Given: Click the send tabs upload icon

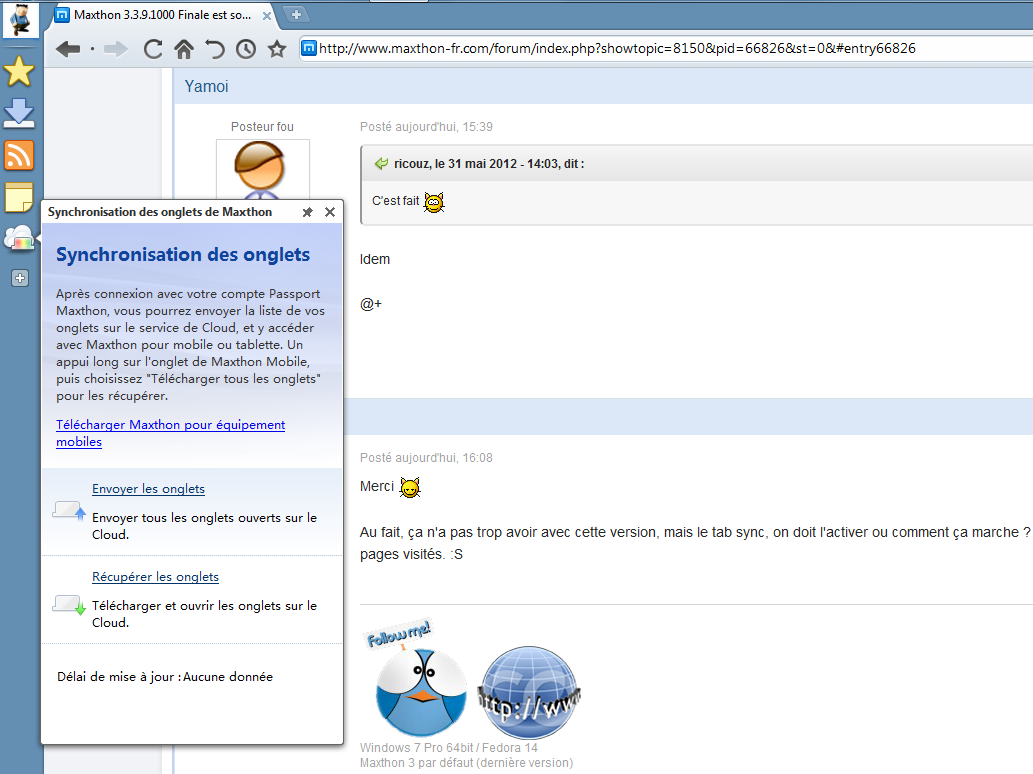Looking at the screenshot, I should coord(69,511).
